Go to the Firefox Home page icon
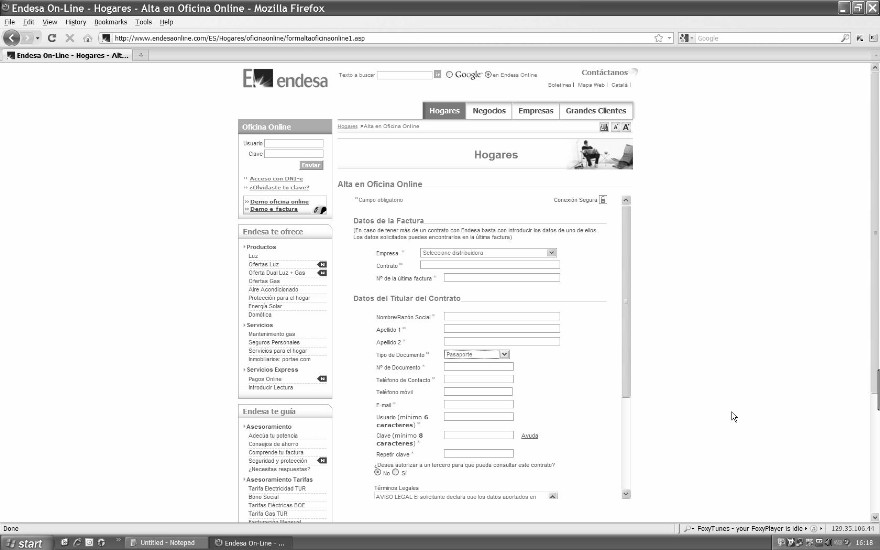 click(88, 38)
